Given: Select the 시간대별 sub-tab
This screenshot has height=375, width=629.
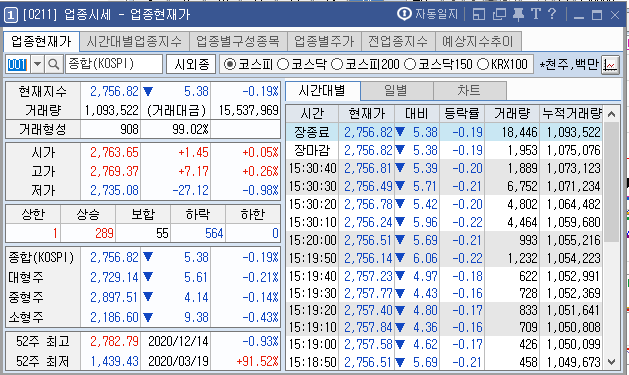Looking at the screenshot, I should pyautogui.click(x=323, y=91).
